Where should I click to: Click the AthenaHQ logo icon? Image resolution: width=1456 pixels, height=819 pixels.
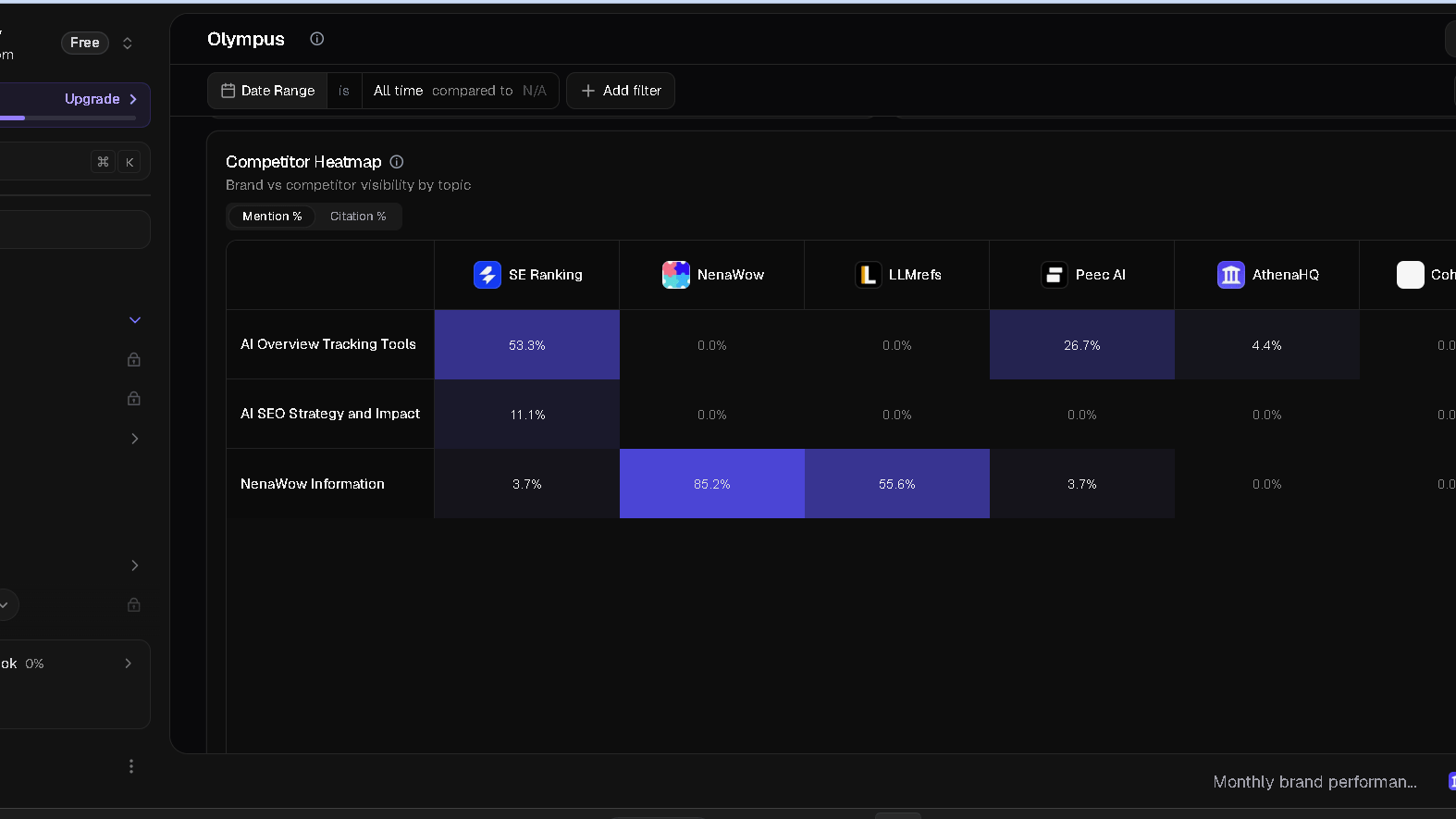click(x=1231, y=275)
